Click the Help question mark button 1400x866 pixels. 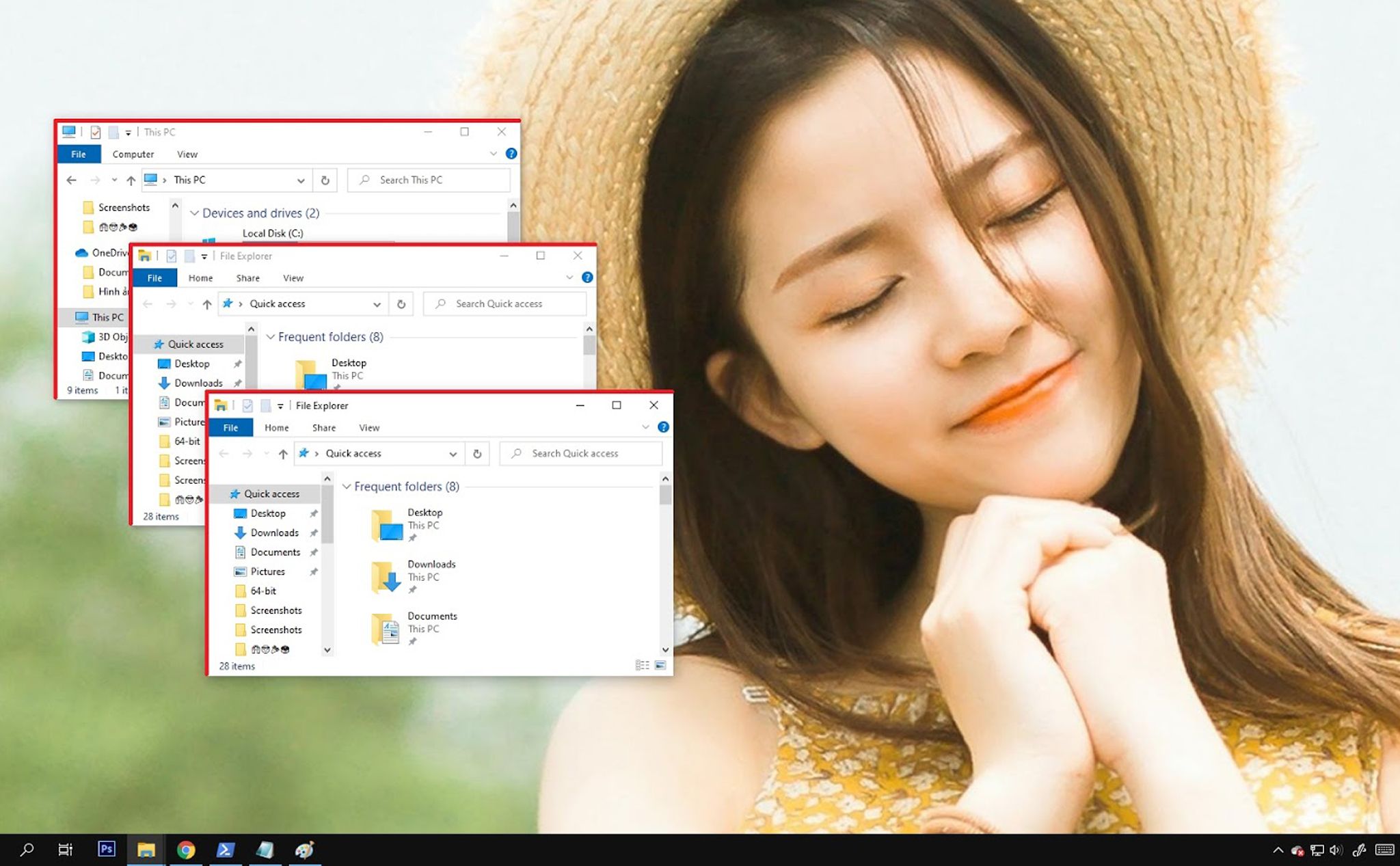(662, 427)
